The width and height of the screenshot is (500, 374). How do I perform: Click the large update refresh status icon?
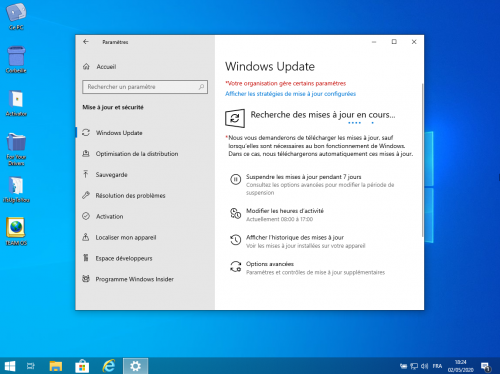pyautogui.click(x=235, y=118)
